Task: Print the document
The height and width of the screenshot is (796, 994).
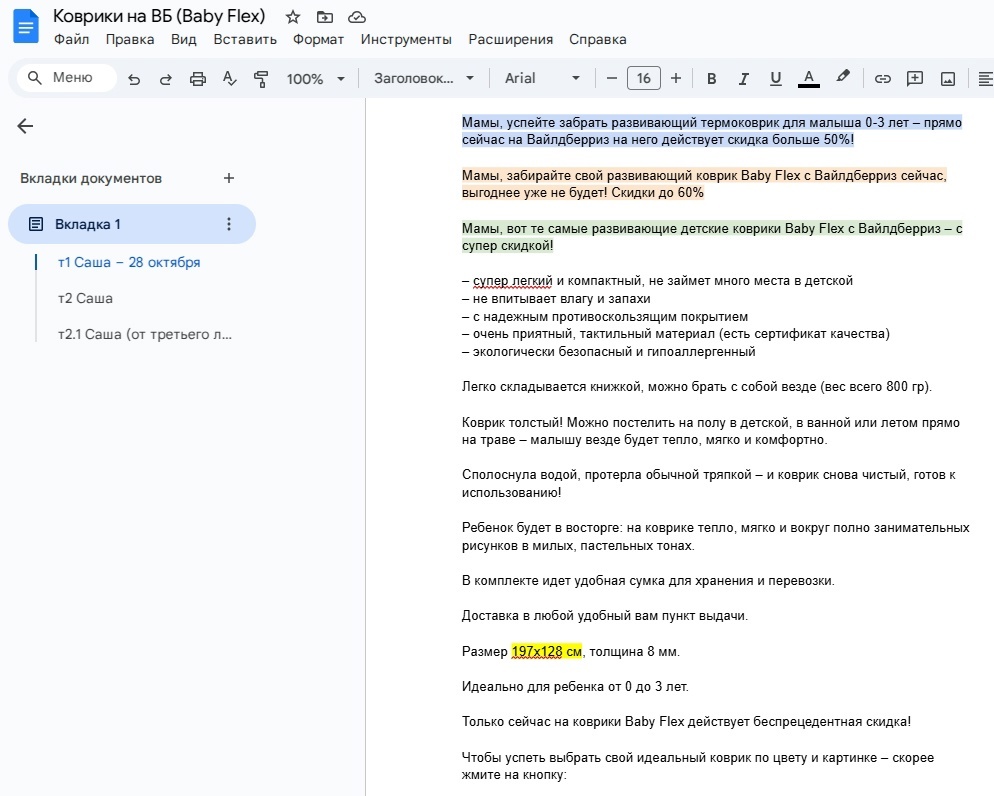Action: point(198,79)
